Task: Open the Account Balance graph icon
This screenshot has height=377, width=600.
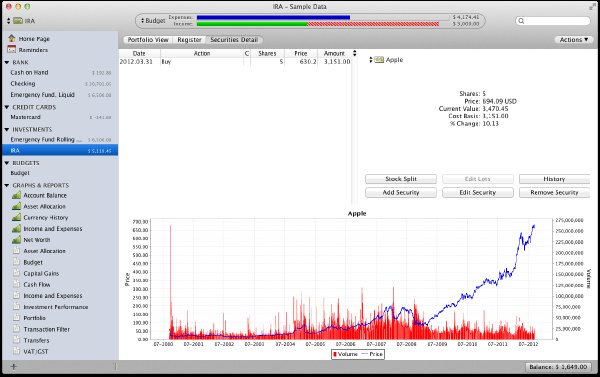Action: [x=16, y=195]
